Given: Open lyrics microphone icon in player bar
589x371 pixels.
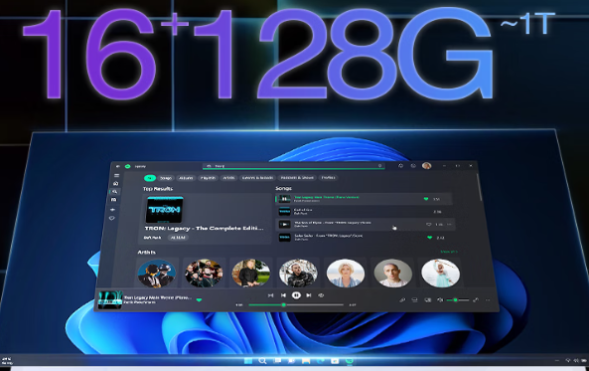Looking at the screenshot, I should [x=402, y=300].
